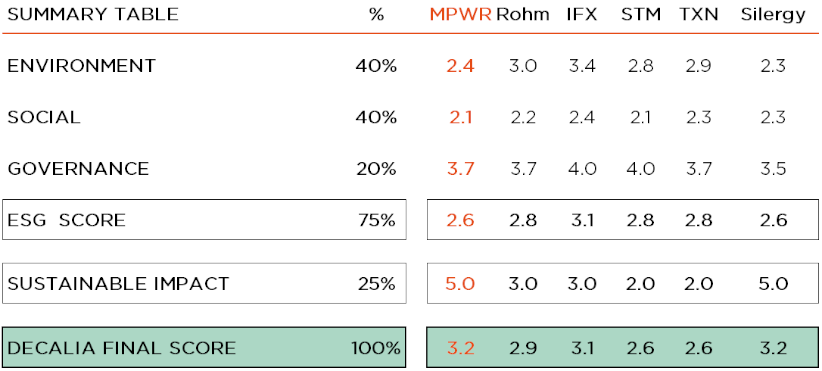822x371 pixels.
Task: Click the % column header
Action: click(376, 15)
